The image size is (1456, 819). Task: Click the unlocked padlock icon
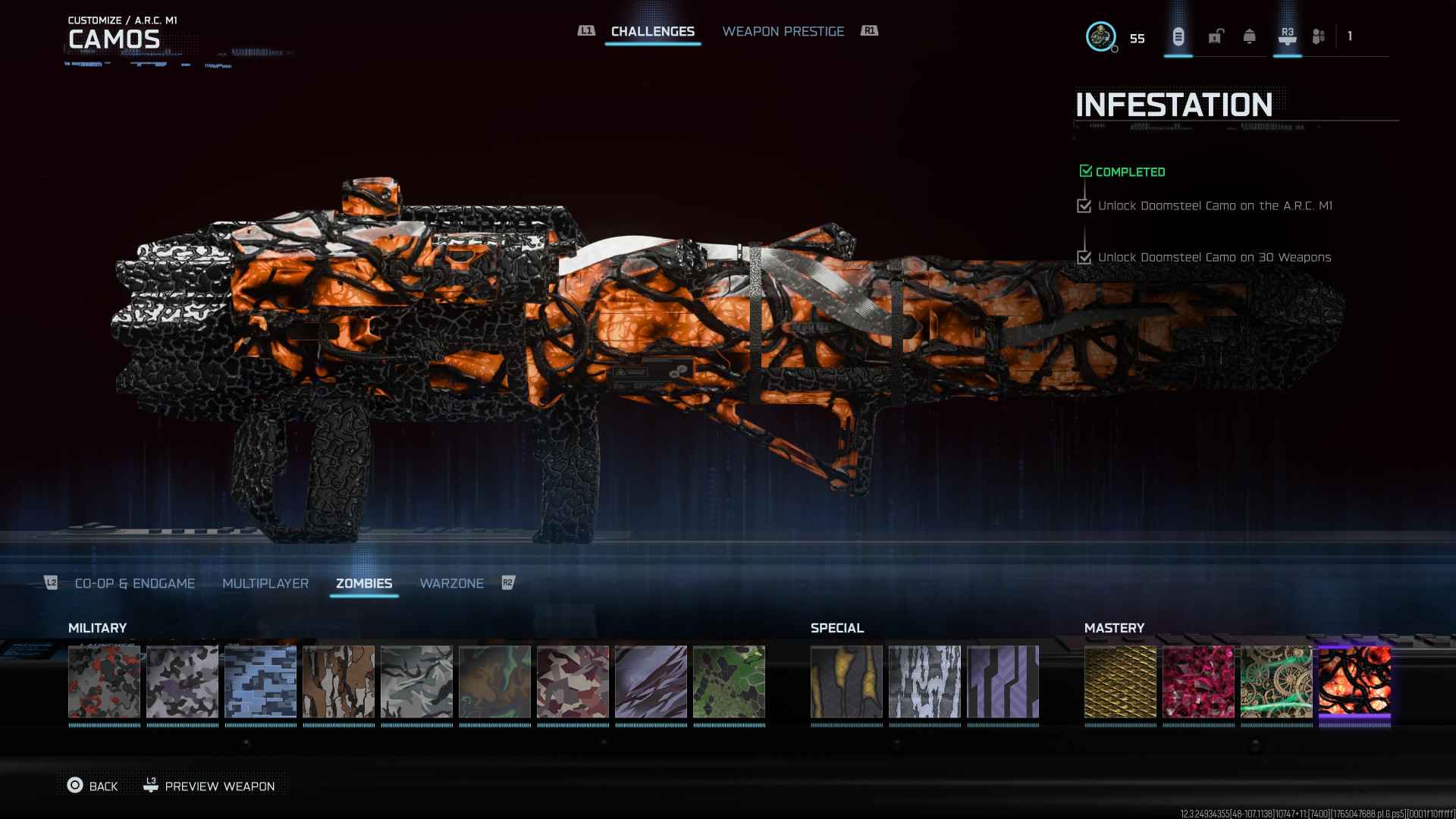click(x=1216, y=36)
